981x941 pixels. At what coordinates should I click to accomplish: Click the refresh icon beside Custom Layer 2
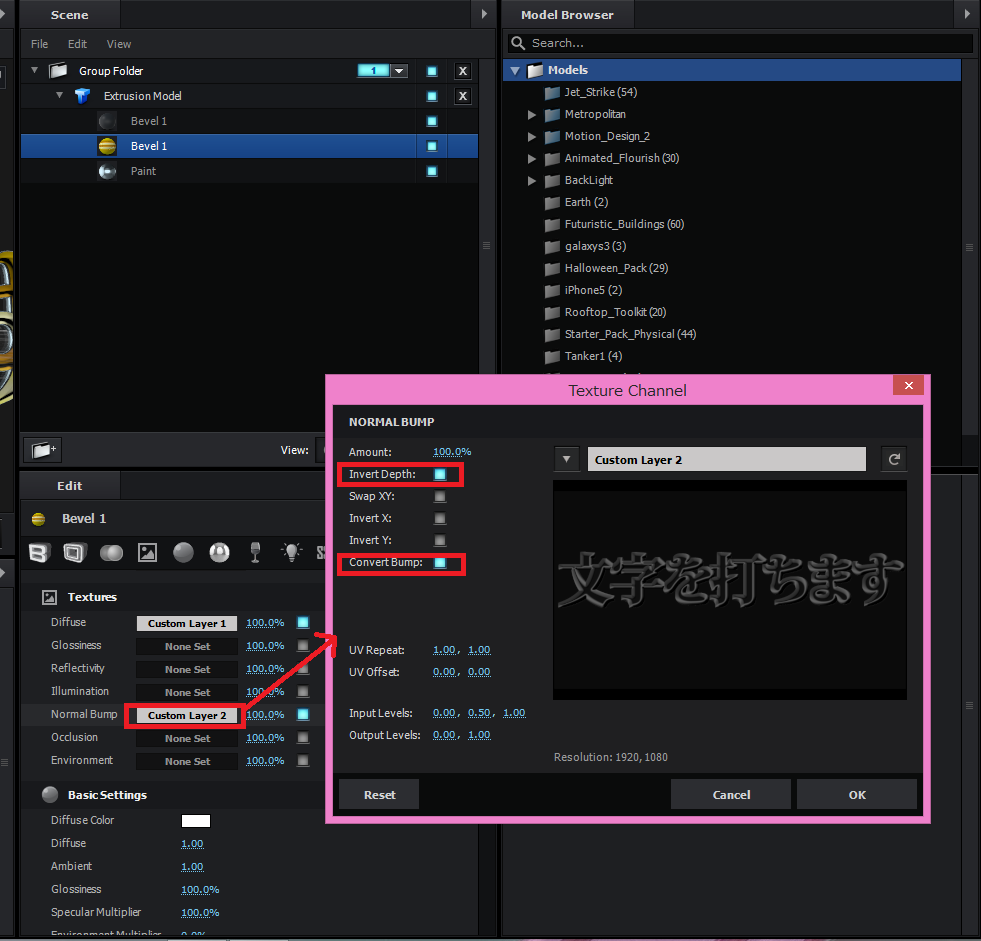click(893, 458)
